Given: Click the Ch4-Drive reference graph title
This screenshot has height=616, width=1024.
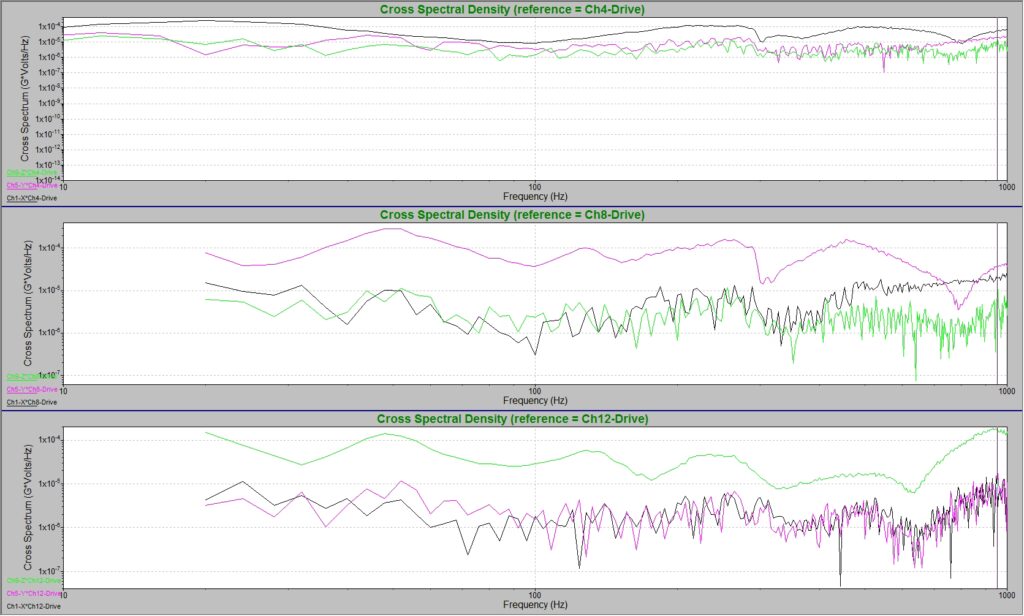Looking at the screenshot, I should point(512,9).
